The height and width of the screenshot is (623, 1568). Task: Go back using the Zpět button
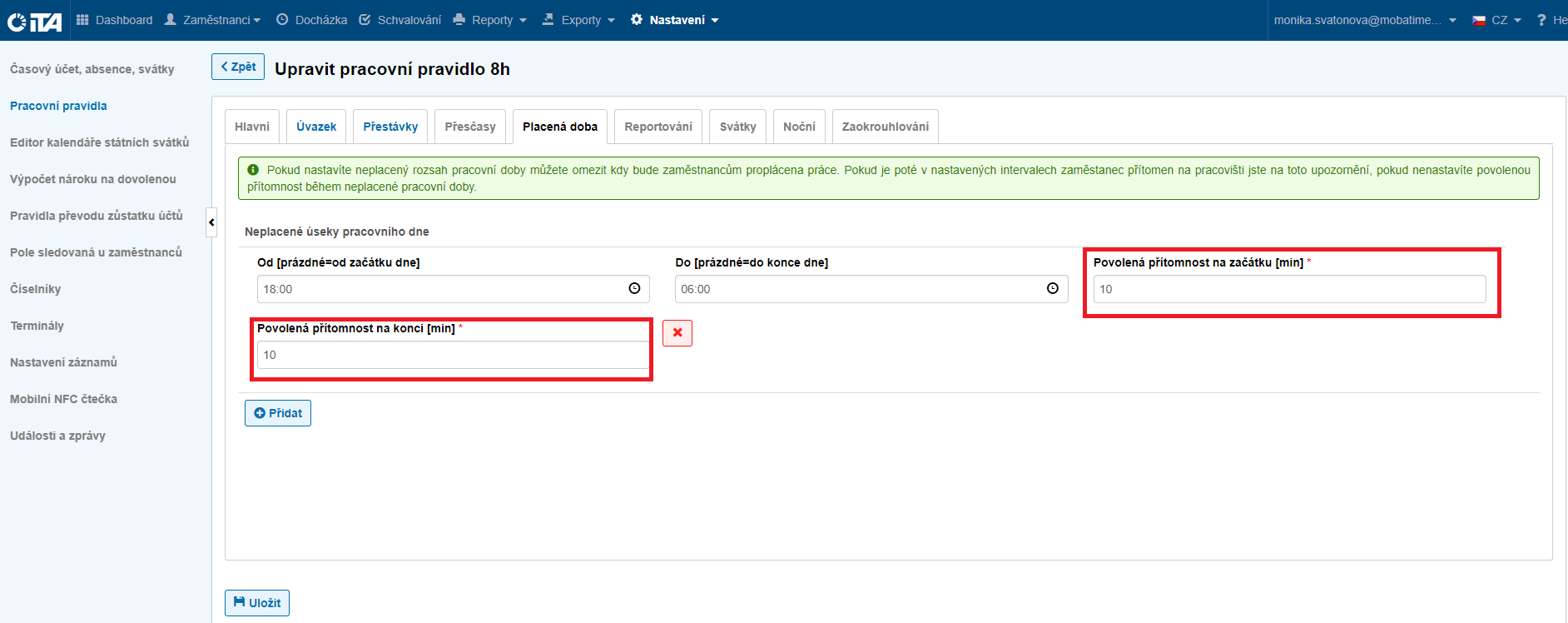tap(238, 67)
